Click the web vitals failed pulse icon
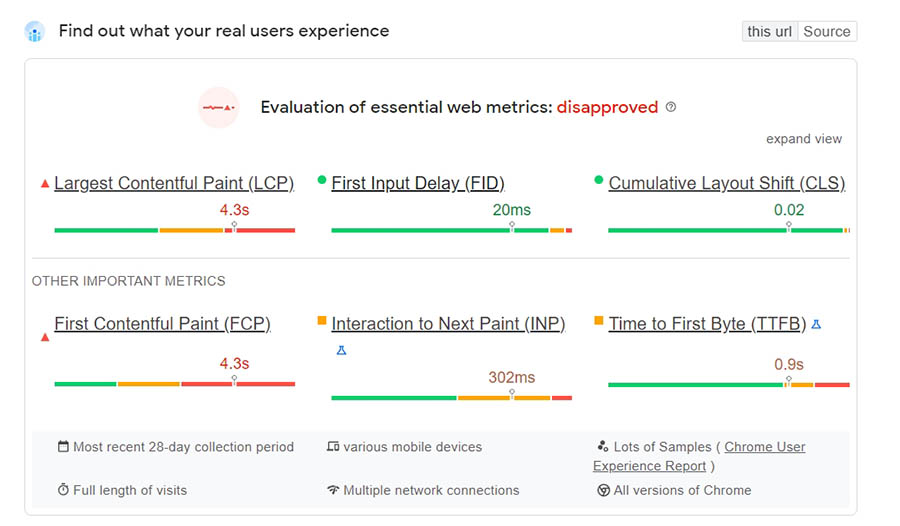Viewport: 900px width, 526px height. (x=218, y=107)
